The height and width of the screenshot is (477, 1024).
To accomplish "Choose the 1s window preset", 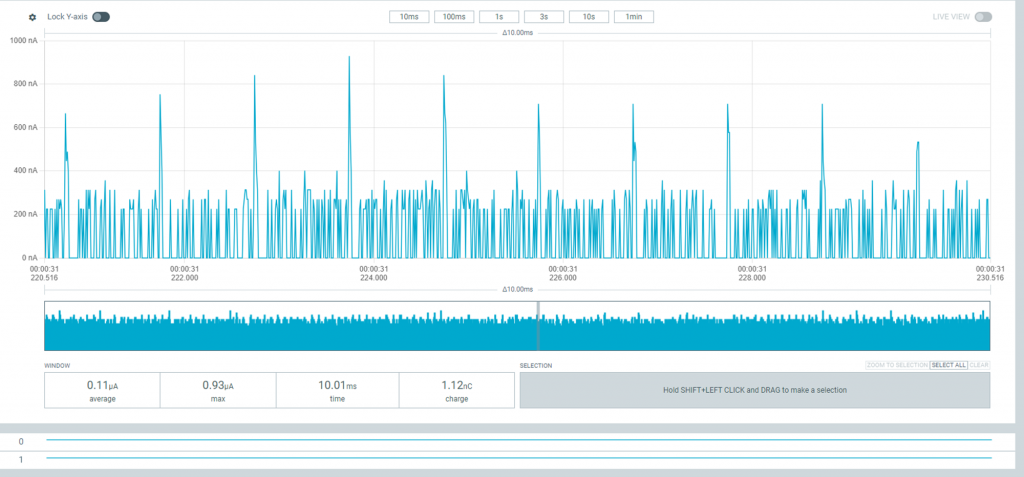I will coord(499,17).
